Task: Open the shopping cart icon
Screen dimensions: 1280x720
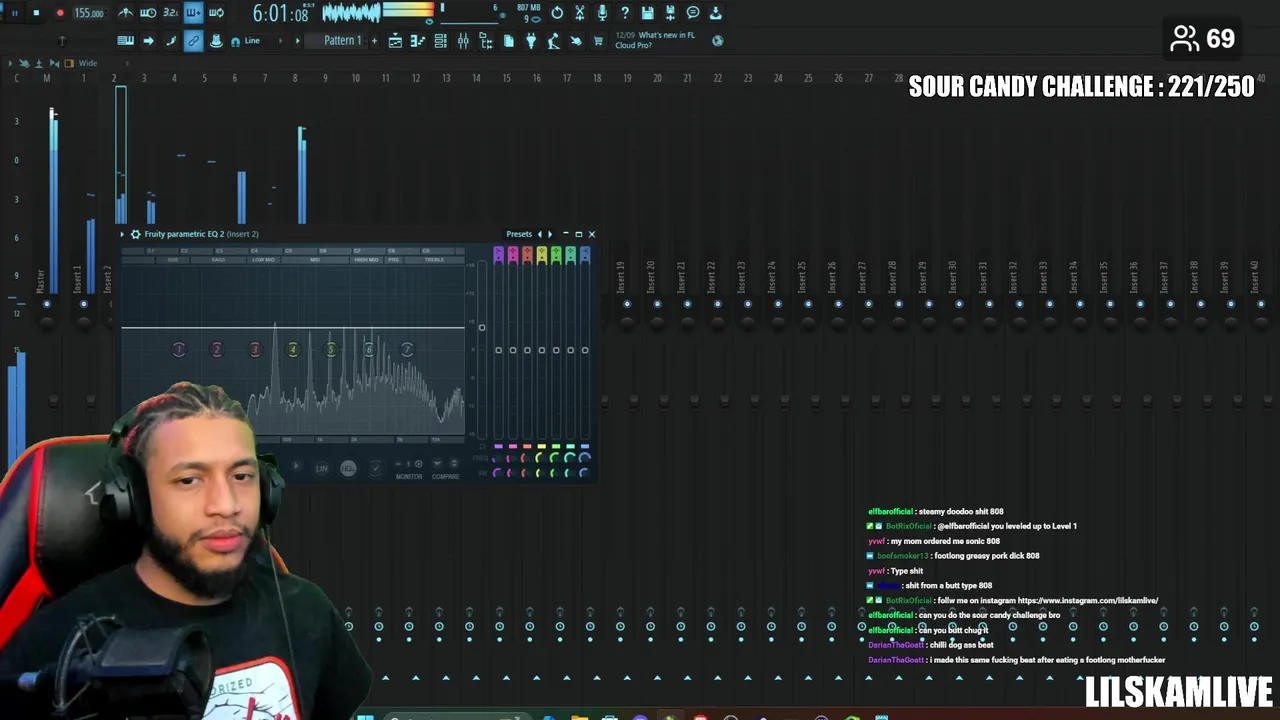Action: pyautogui.click(x=598, y=41)
